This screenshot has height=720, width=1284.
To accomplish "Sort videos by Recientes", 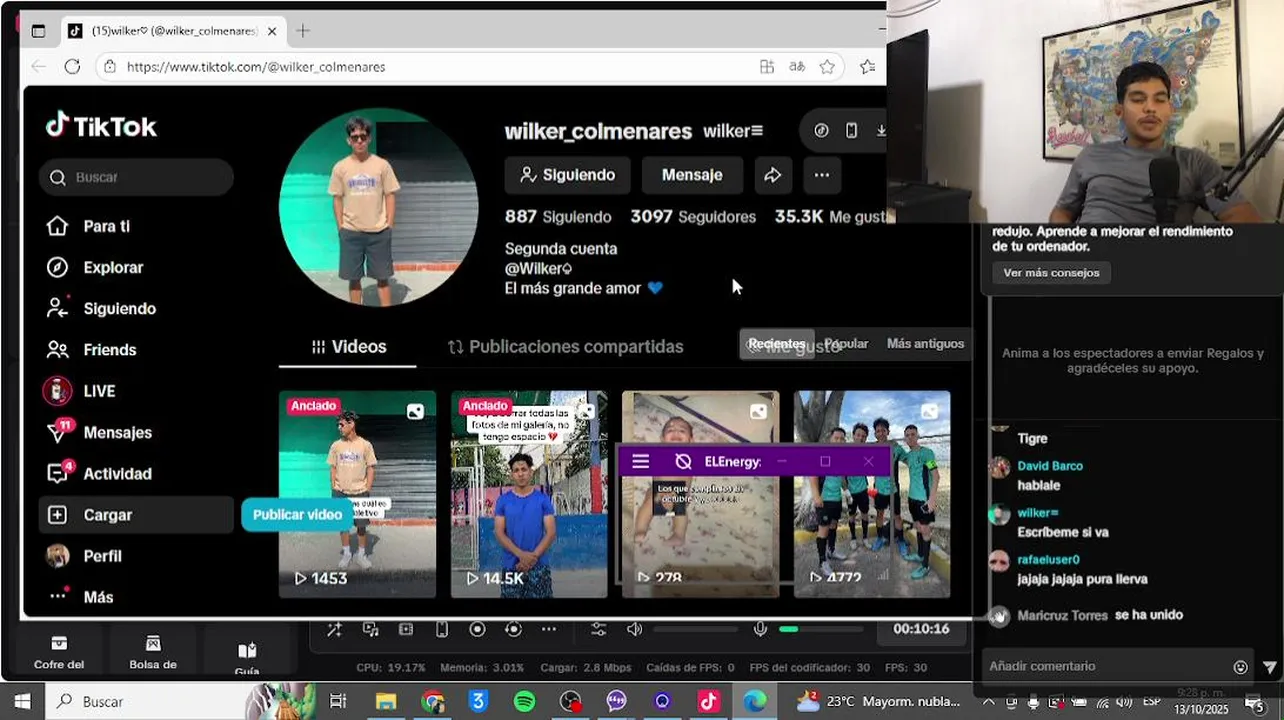I will [x=777, y=343].
